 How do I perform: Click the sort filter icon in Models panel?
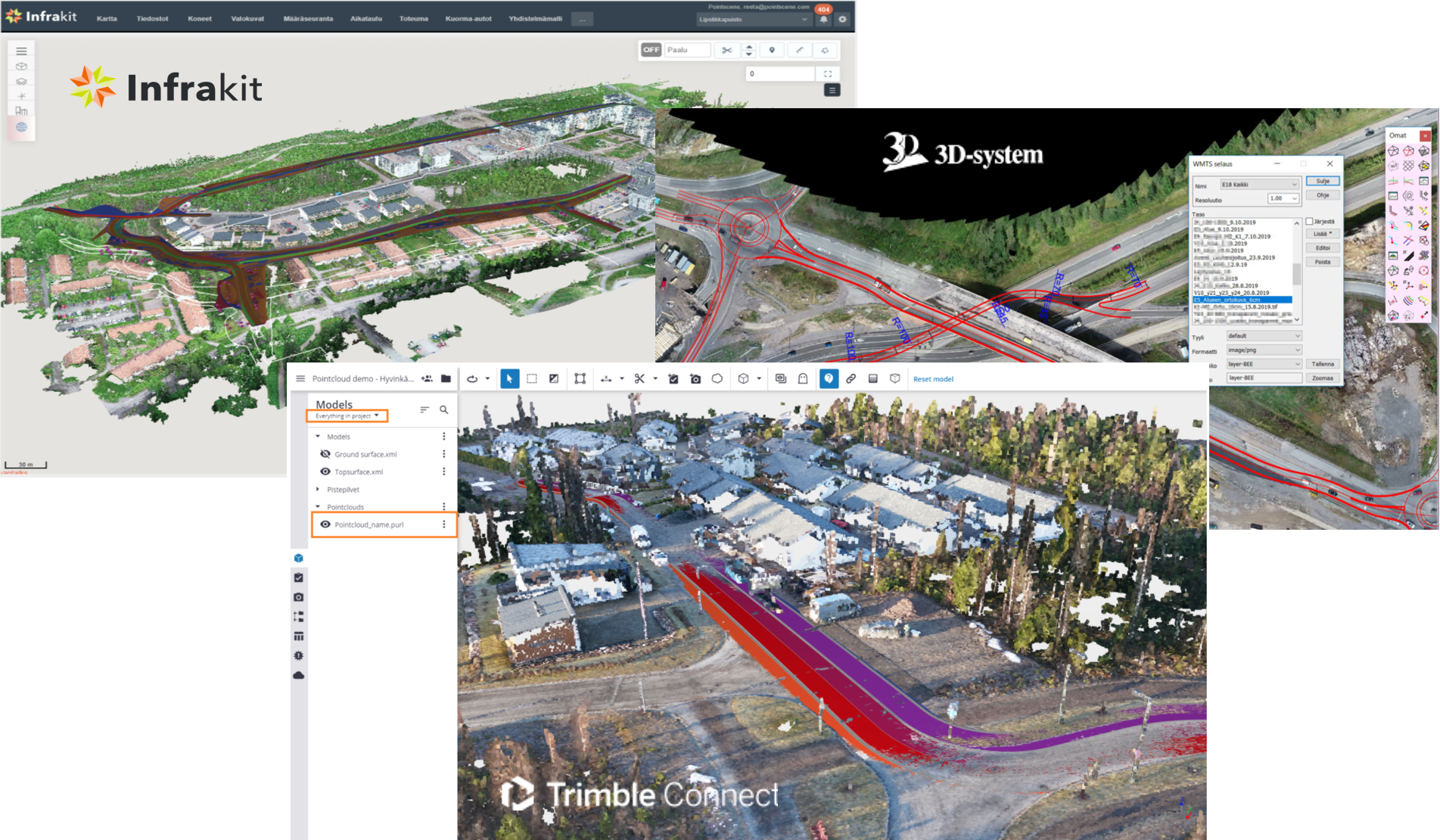point(425,409)
